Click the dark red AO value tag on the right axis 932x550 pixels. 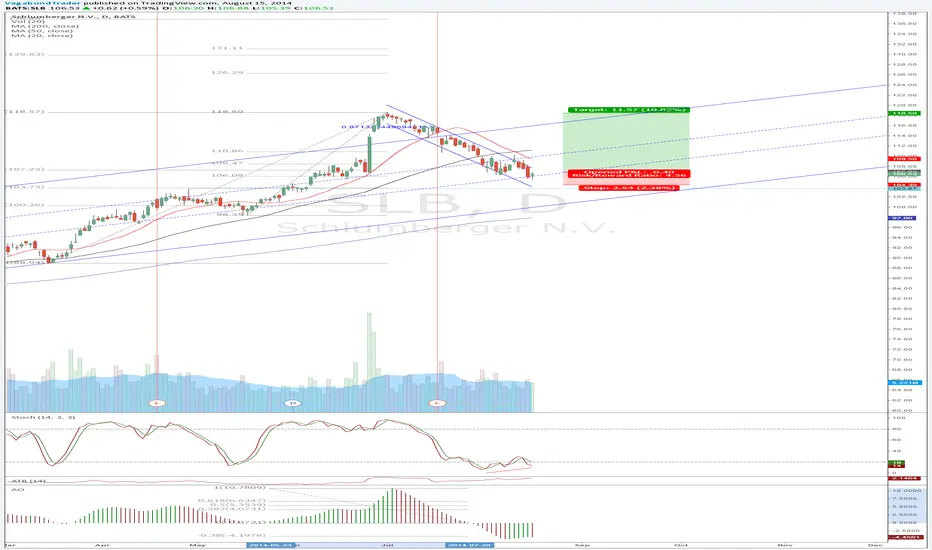[x=904, y=537]
